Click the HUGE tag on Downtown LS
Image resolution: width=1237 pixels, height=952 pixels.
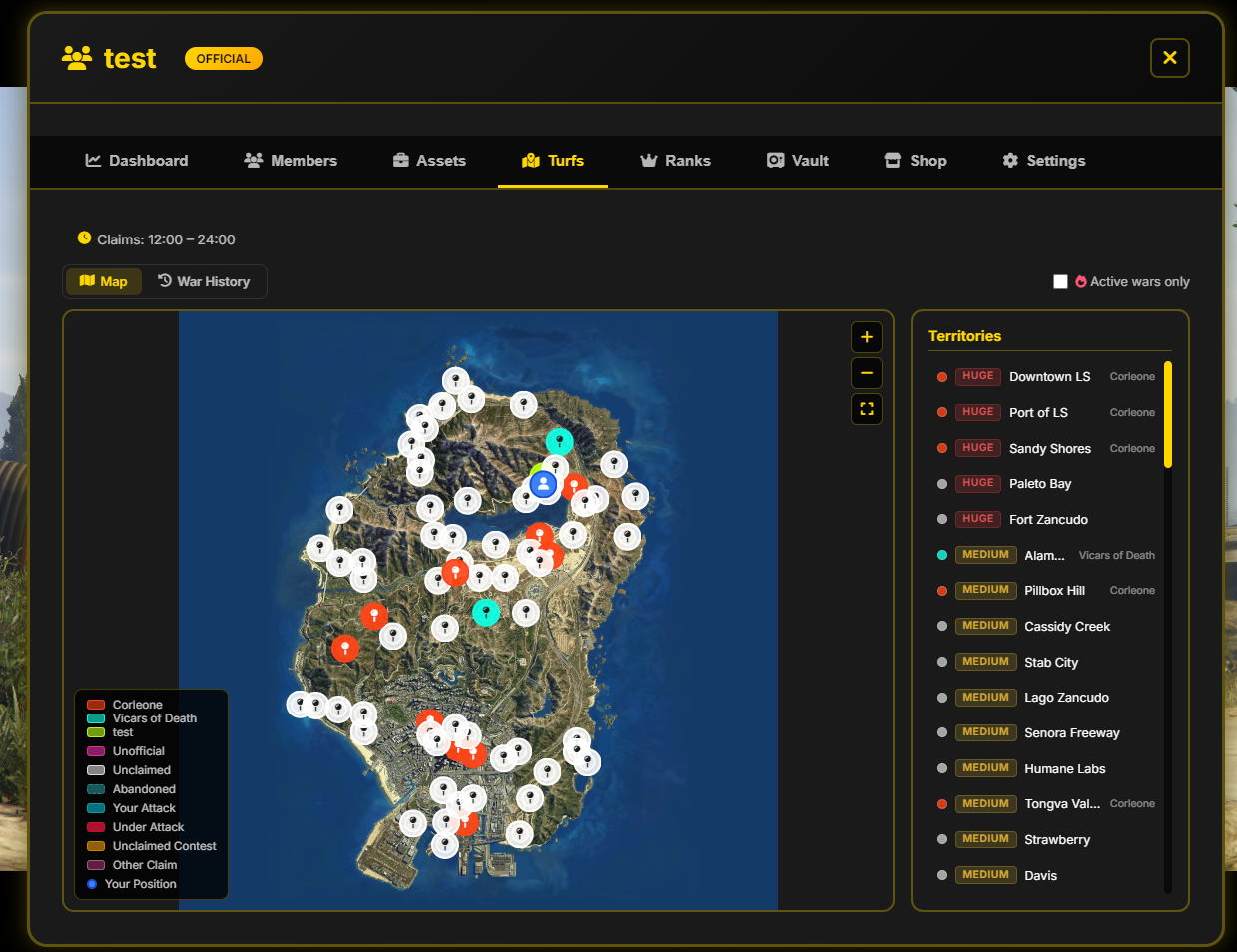pyautogui.click(x=978, y=376)
